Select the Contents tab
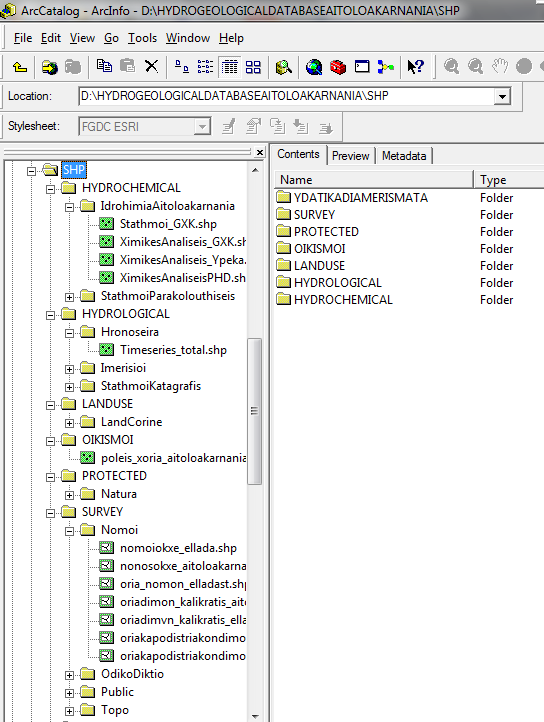 [x=298, y=154]
